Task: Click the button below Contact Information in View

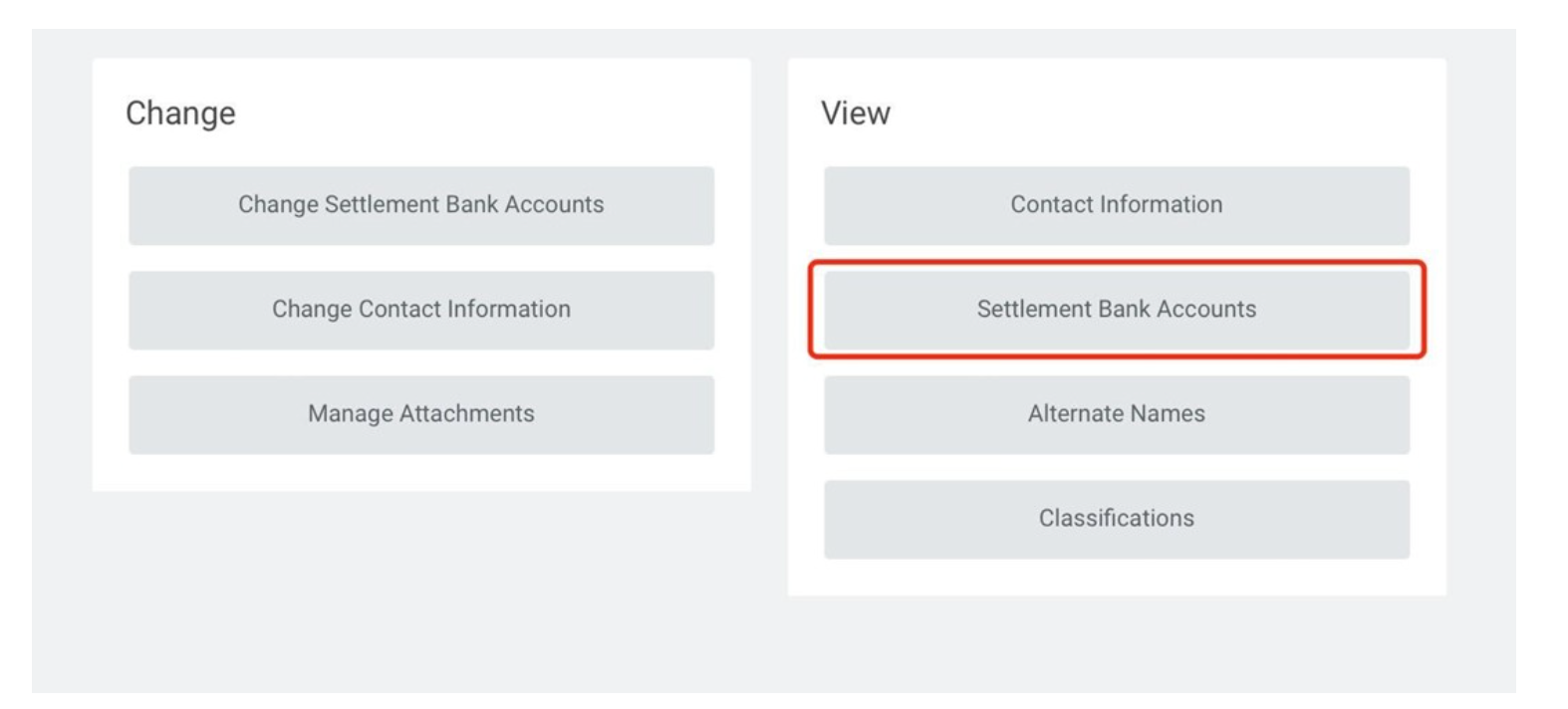Action: (x=1116, y=310)
